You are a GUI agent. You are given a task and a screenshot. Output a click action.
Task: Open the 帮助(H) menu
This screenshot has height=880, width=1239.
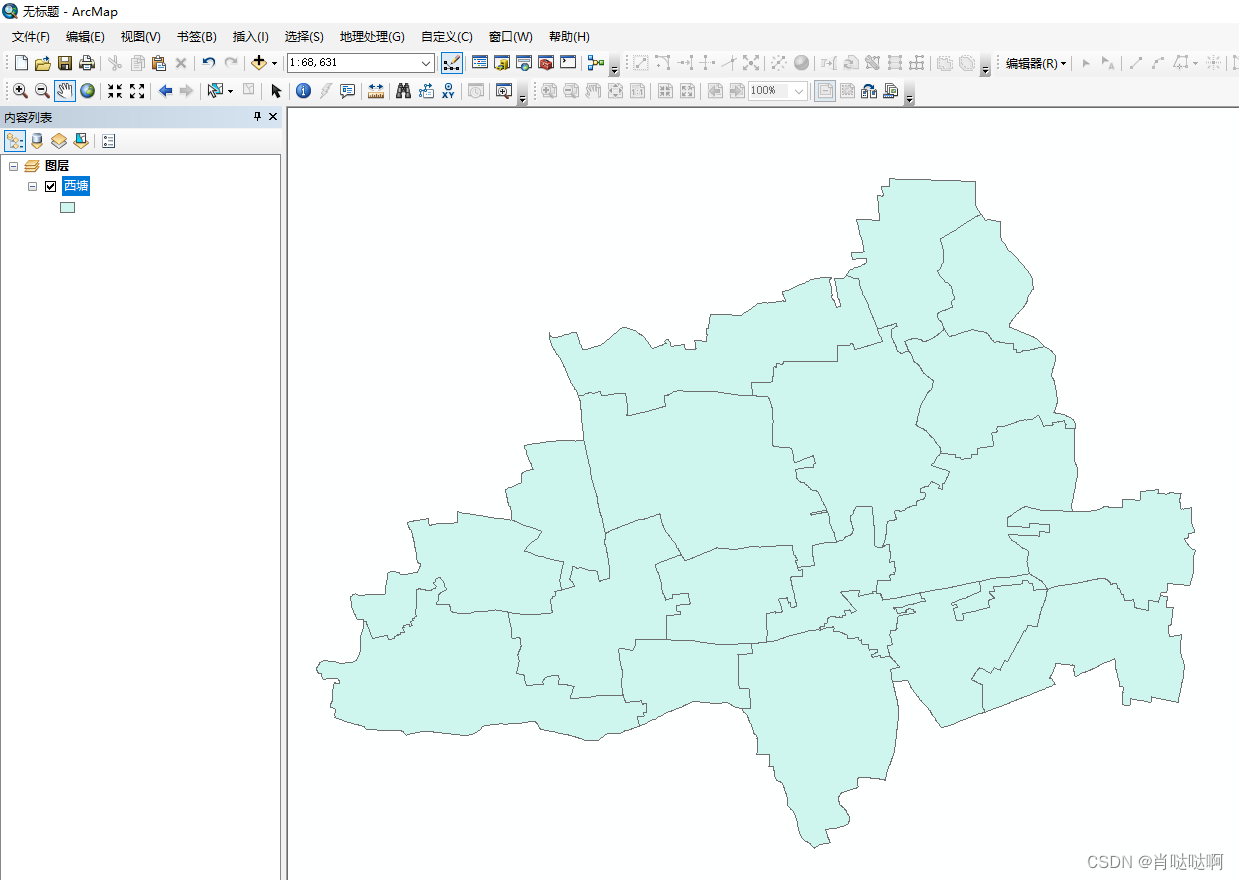(x=569, y=36)
